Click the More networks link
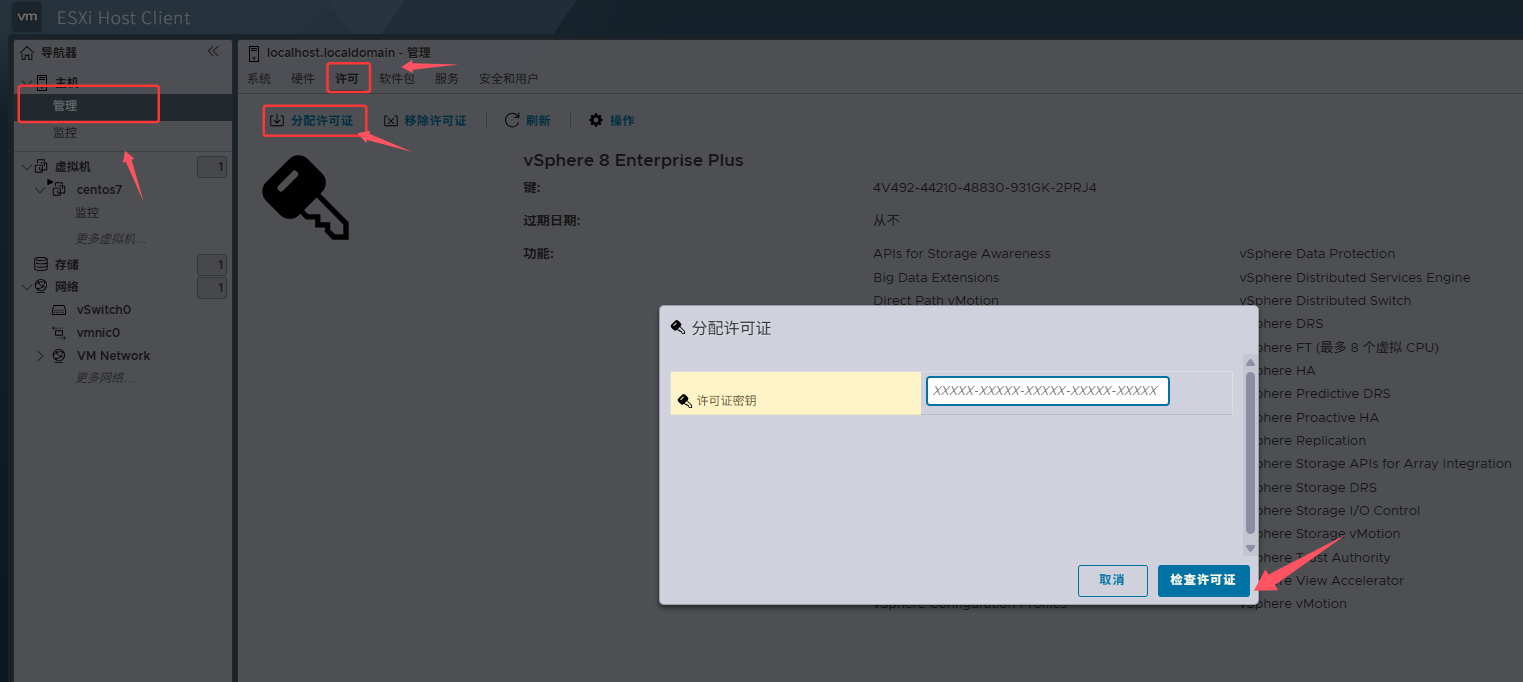 click(x=105, y=378)
